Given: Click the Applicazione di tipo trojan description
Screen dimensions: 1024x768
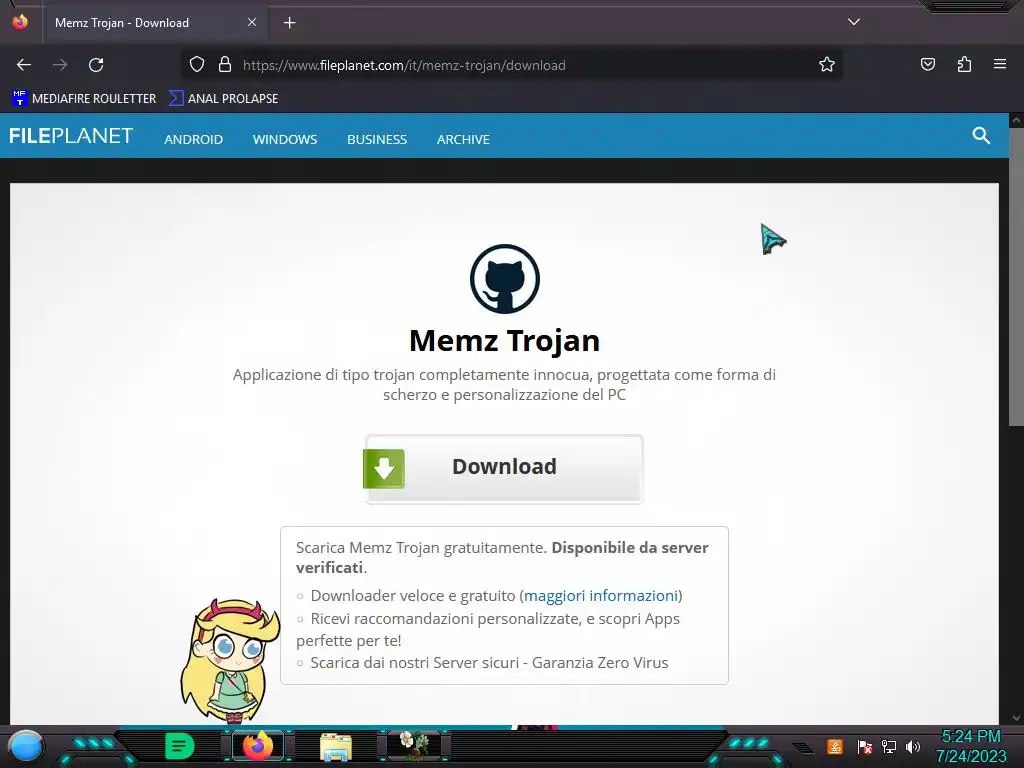Looking at the screenshot, I should coord(504,385).
